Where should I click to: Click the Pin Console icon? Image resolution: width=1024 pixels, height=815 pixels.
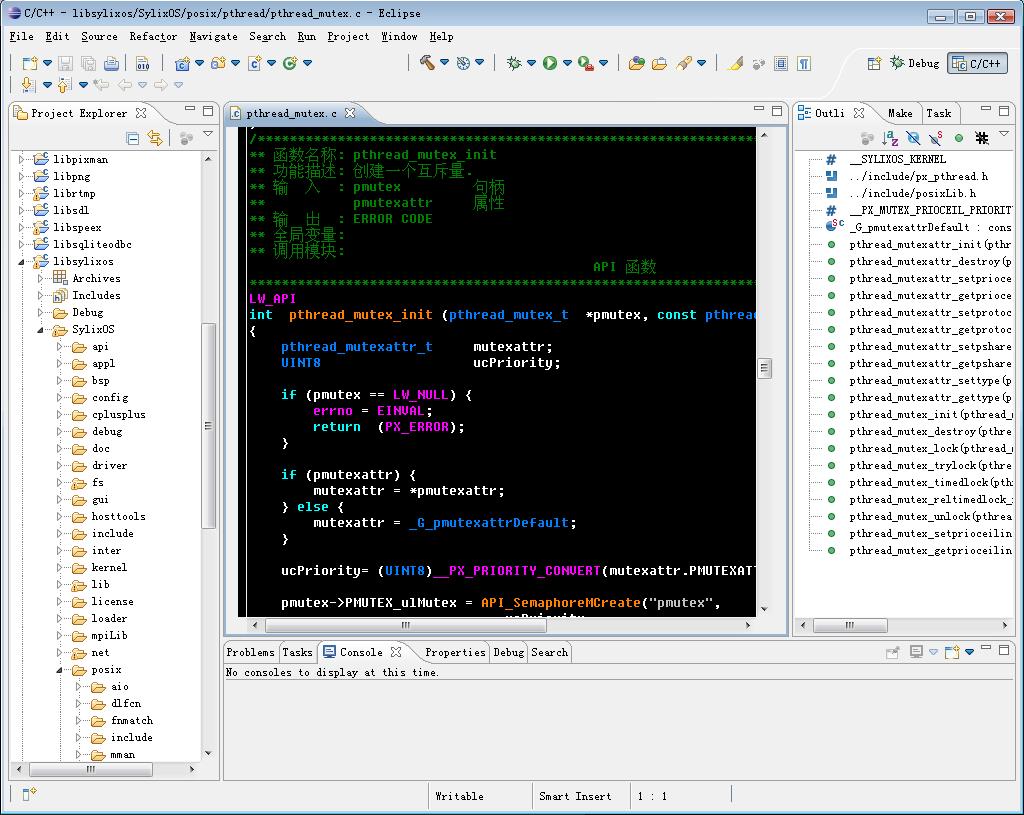click(x=893, y=652)
